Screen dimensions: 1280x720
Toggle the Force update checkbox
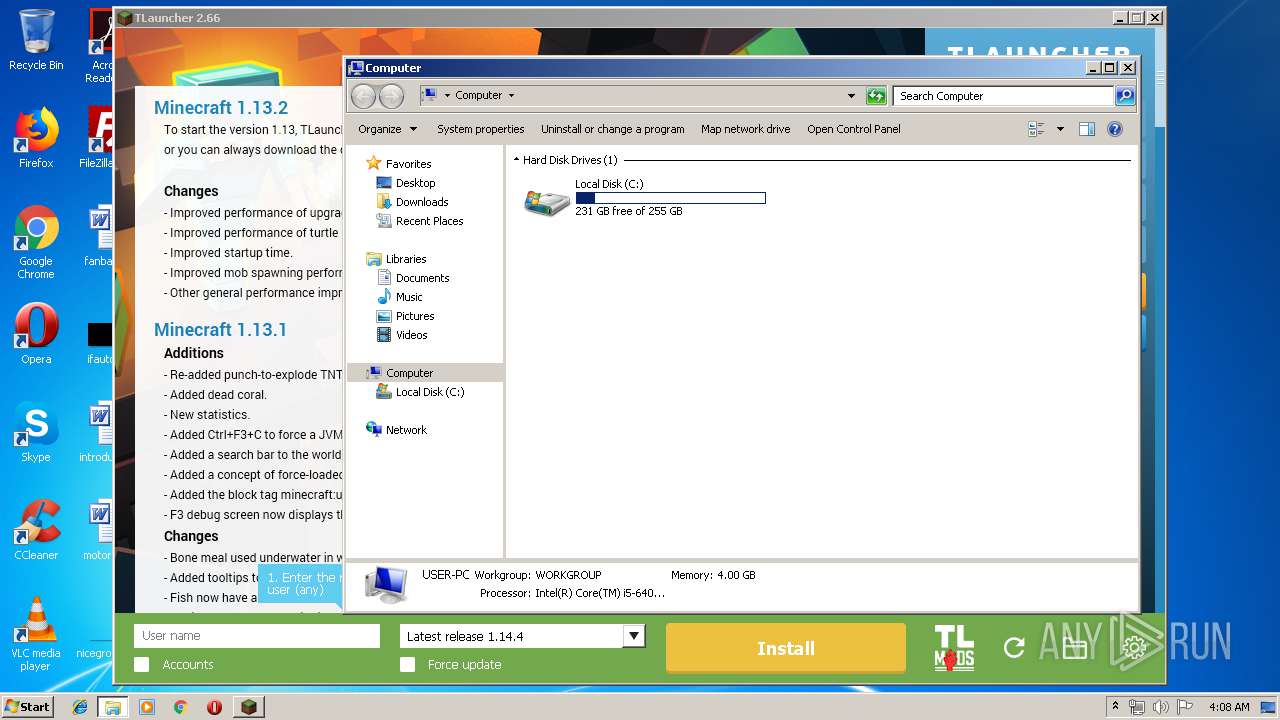pos(407,664)
